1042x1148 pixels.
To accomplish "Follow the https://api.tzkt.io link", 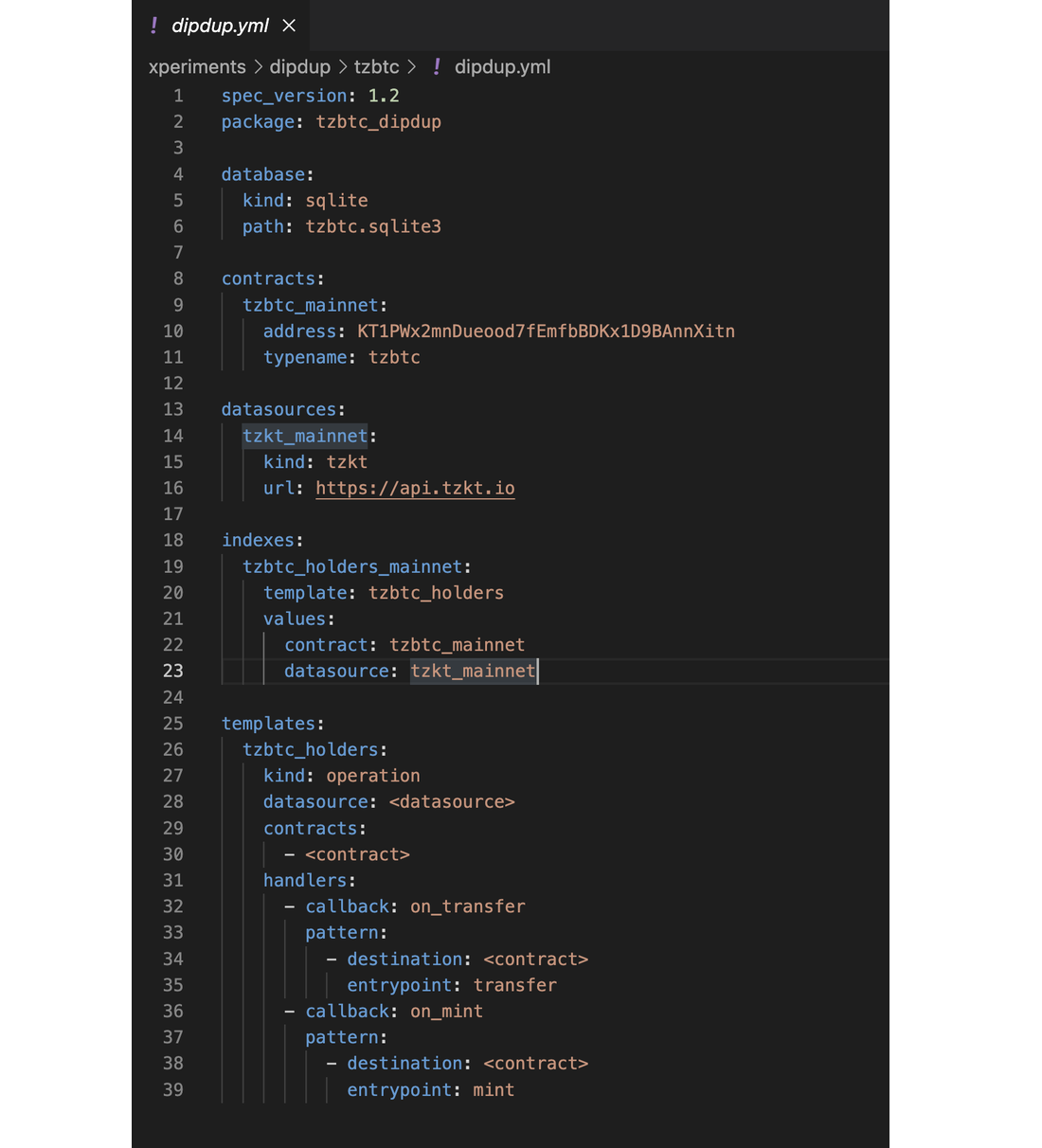I will pyautogui.click(x=415, y=488).
